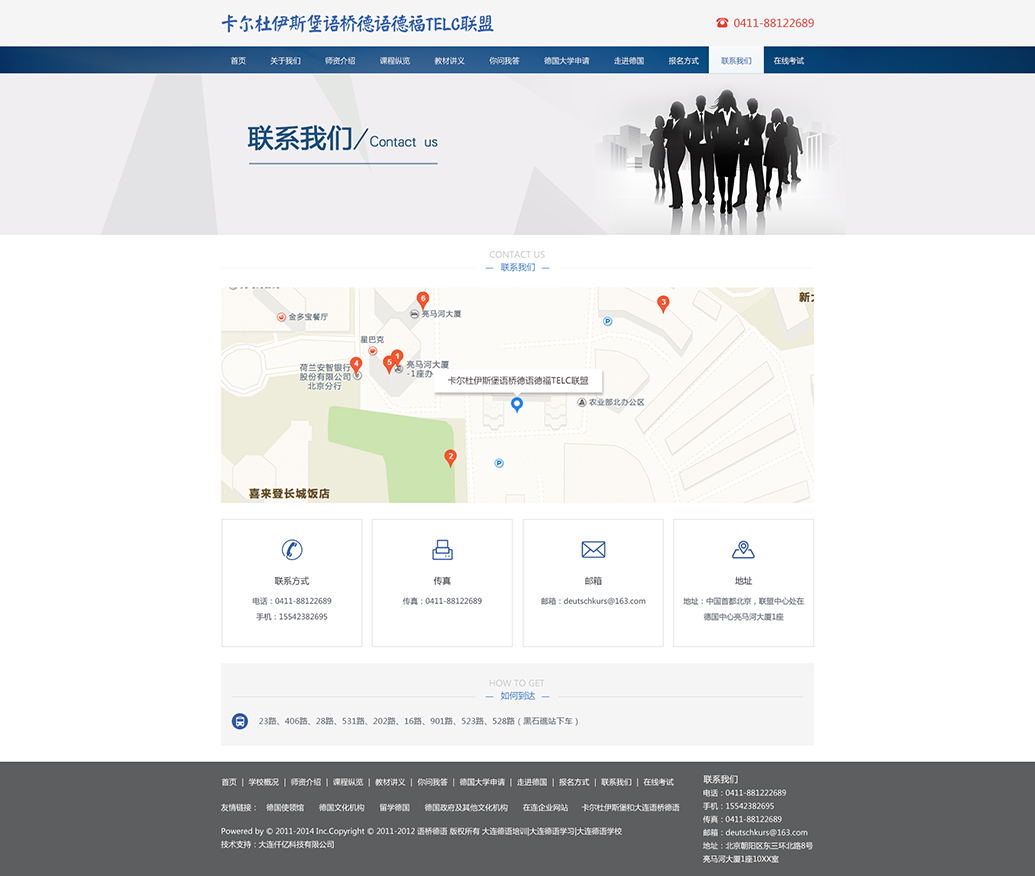Select map marker number 6
The width and height of the screenshot is (1035, 876).
coord(423,300)
